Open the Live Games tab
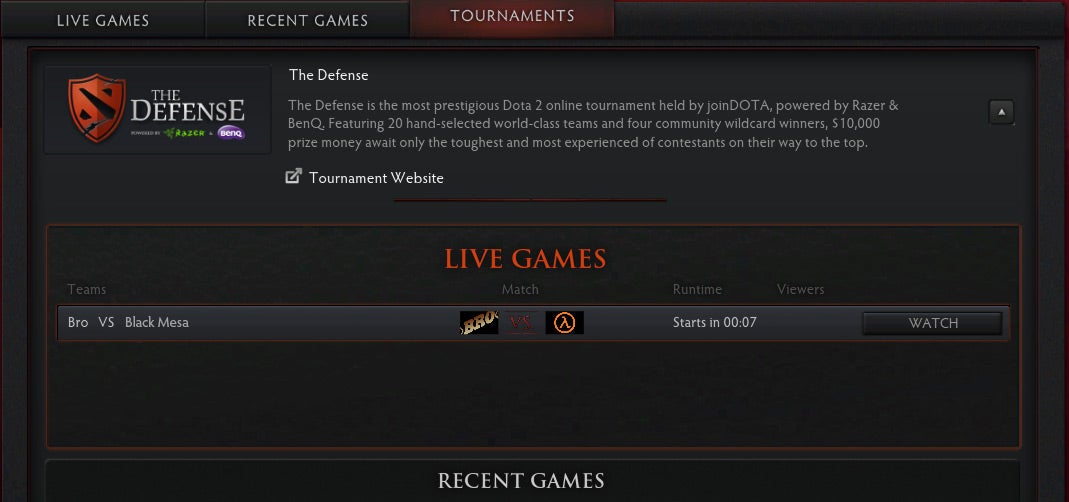This screenshot has height=502, width=1069. point(102,19)
